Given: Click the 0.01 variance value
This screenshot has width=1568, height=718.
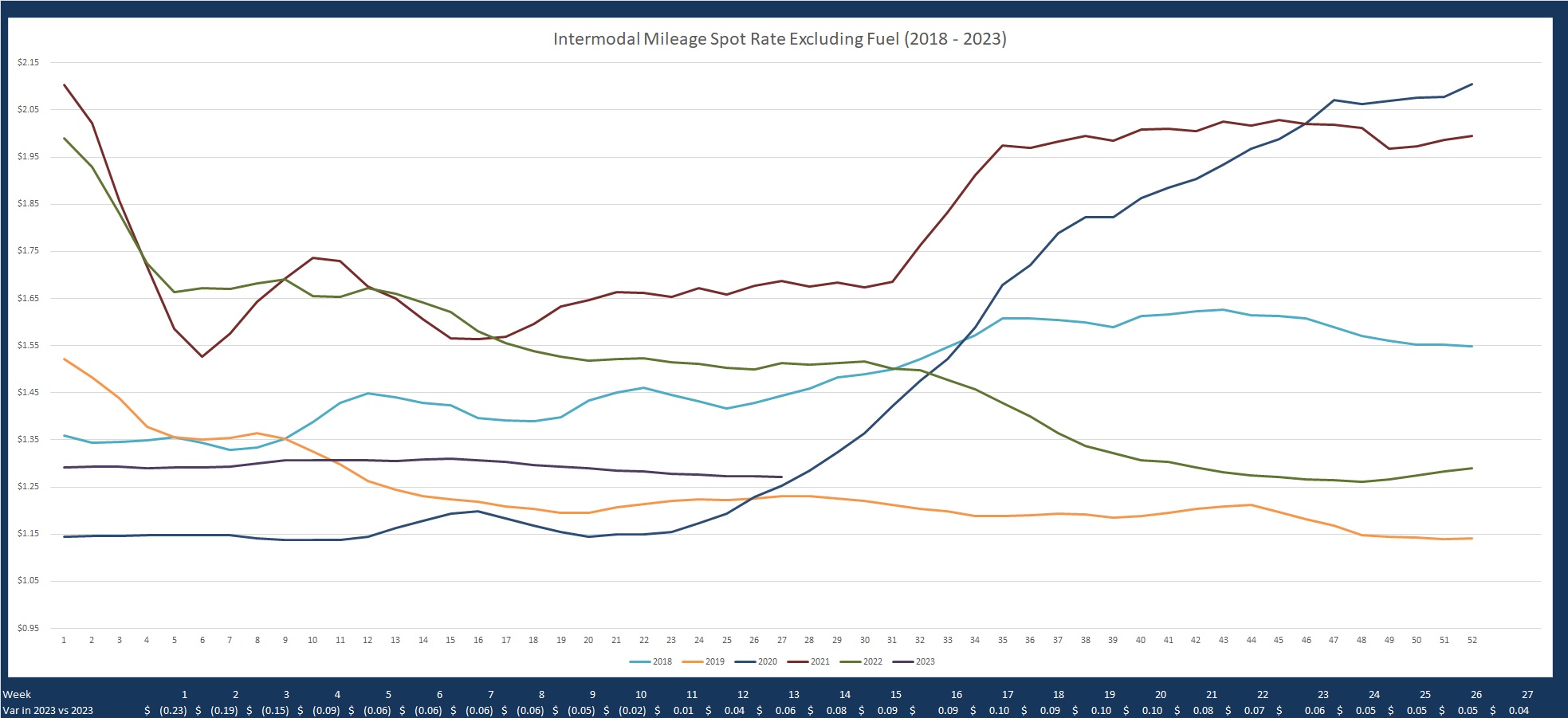Looking at the screenshot, I should (x=683, y=710).
